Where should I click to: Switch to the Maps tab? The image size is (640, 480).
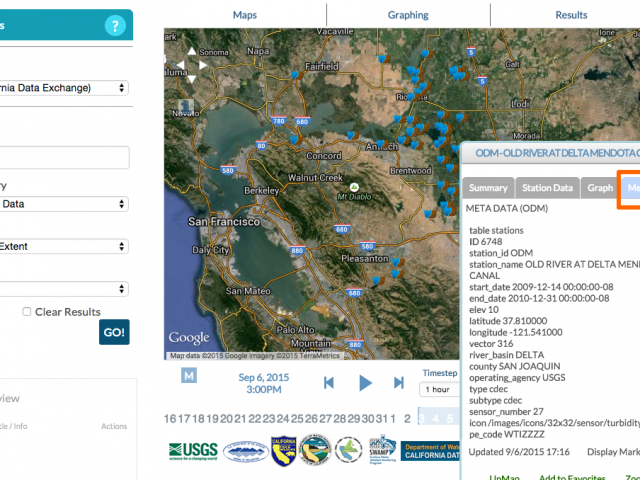pos(245,15)
